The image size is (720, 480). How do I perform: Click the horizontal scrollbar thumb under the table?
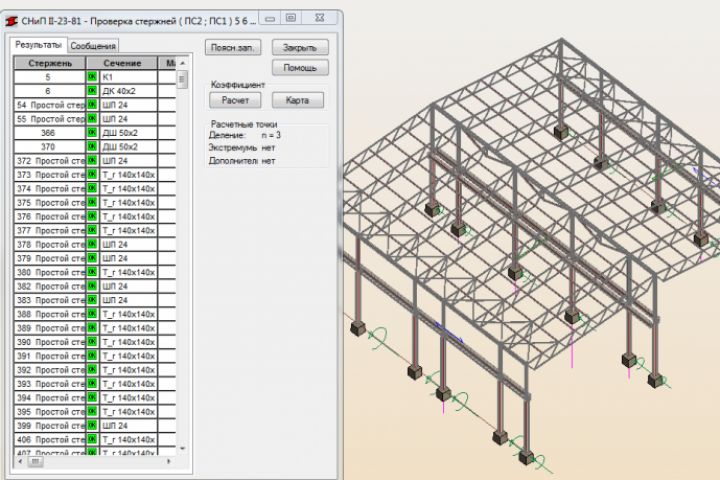click(x=35, y=461)
